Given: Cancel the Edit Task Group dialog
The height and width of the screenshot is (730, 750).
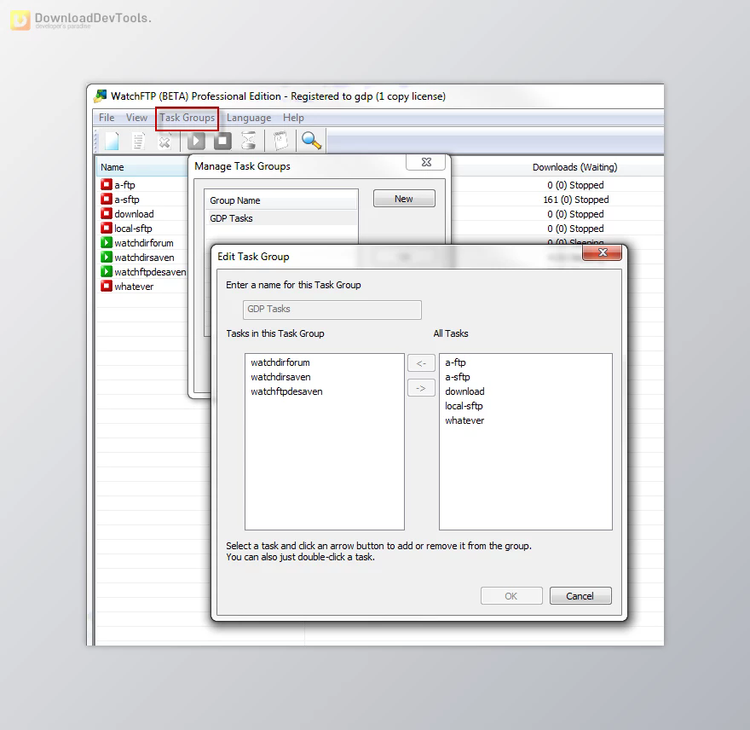Looking at the screenshot, I should pyautogui.click(x=580, y=596).
